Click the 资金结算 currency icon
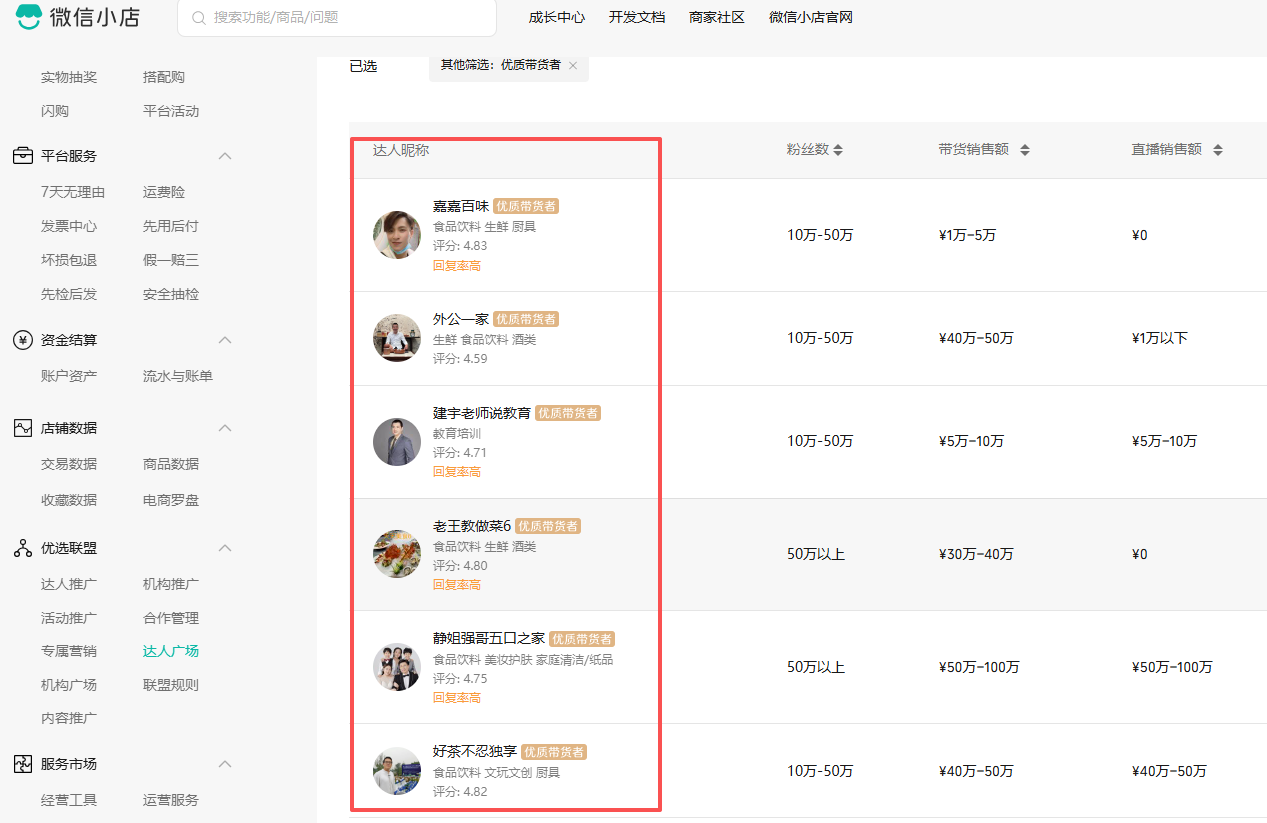 [x=22, y=340]
